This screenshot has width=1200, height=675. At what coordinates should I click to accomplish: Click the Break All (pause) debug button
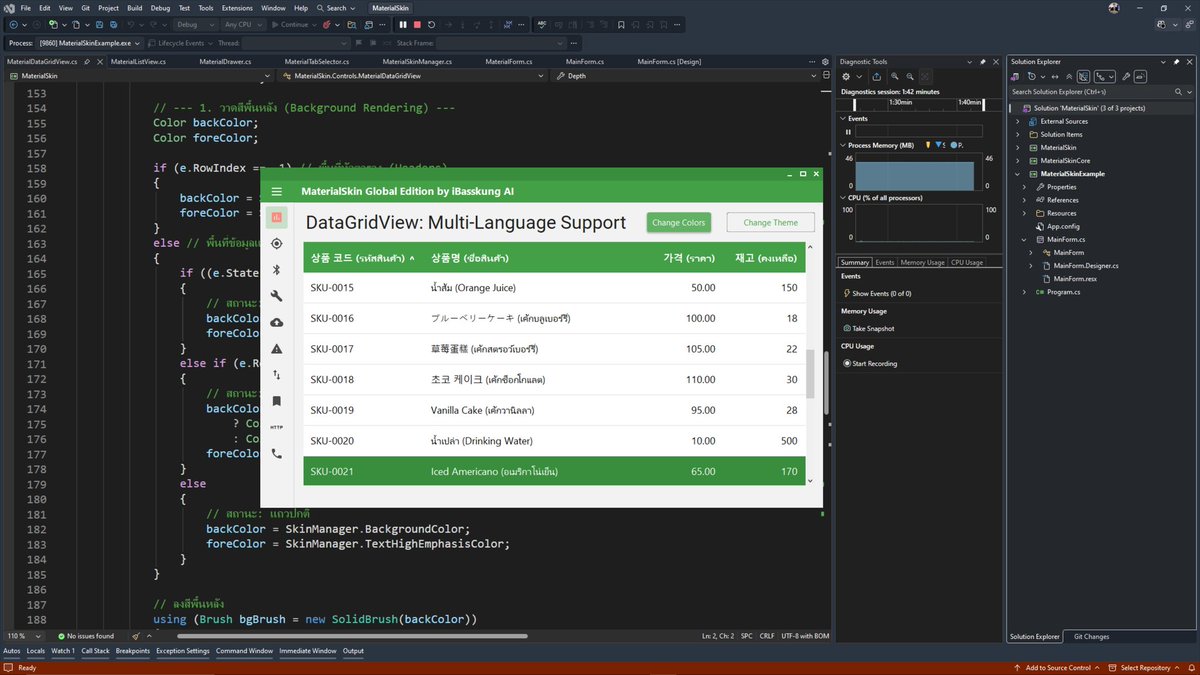point(403,24)
